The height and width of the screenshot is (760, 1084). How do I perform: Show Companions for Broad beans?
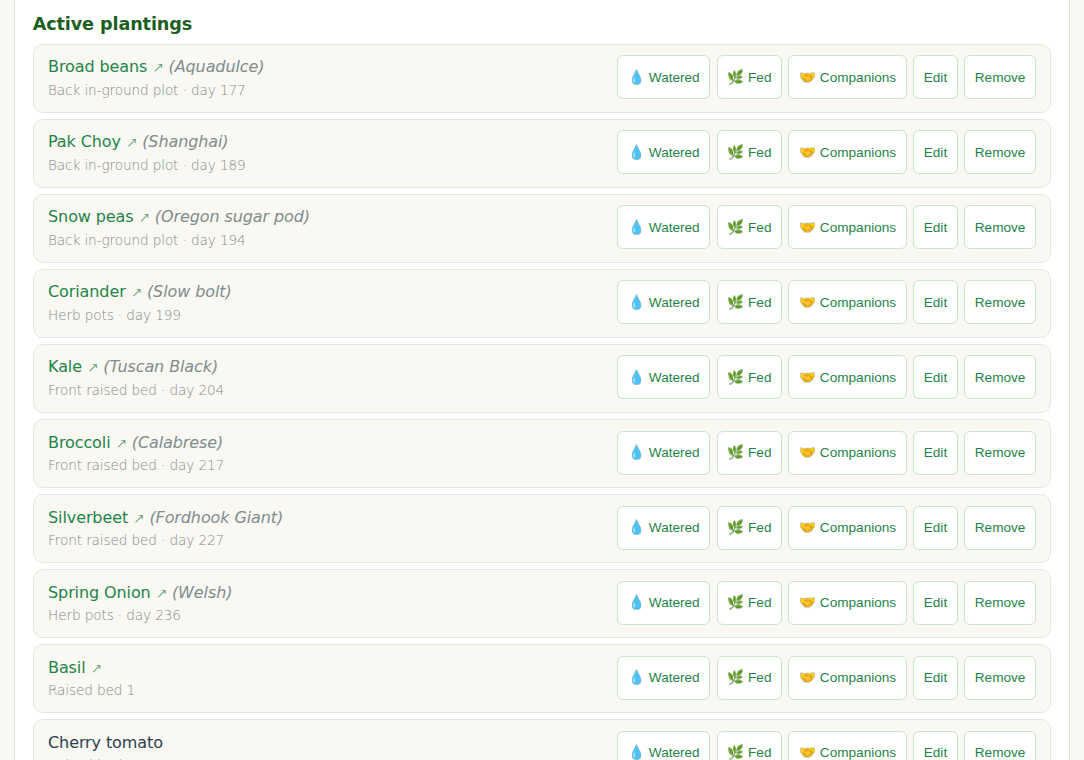click(x=847, y=77)
